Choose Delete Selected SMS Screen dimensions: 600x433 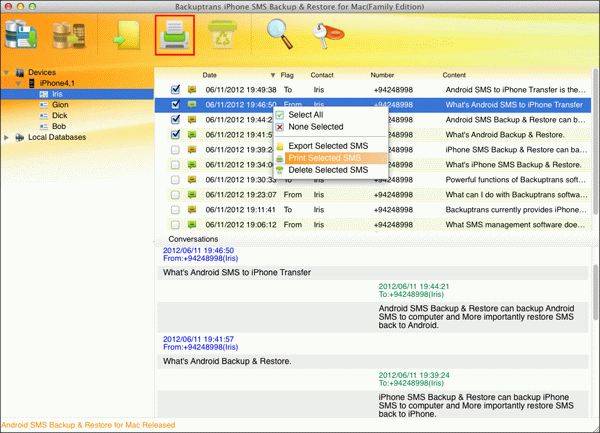[331, 170]
